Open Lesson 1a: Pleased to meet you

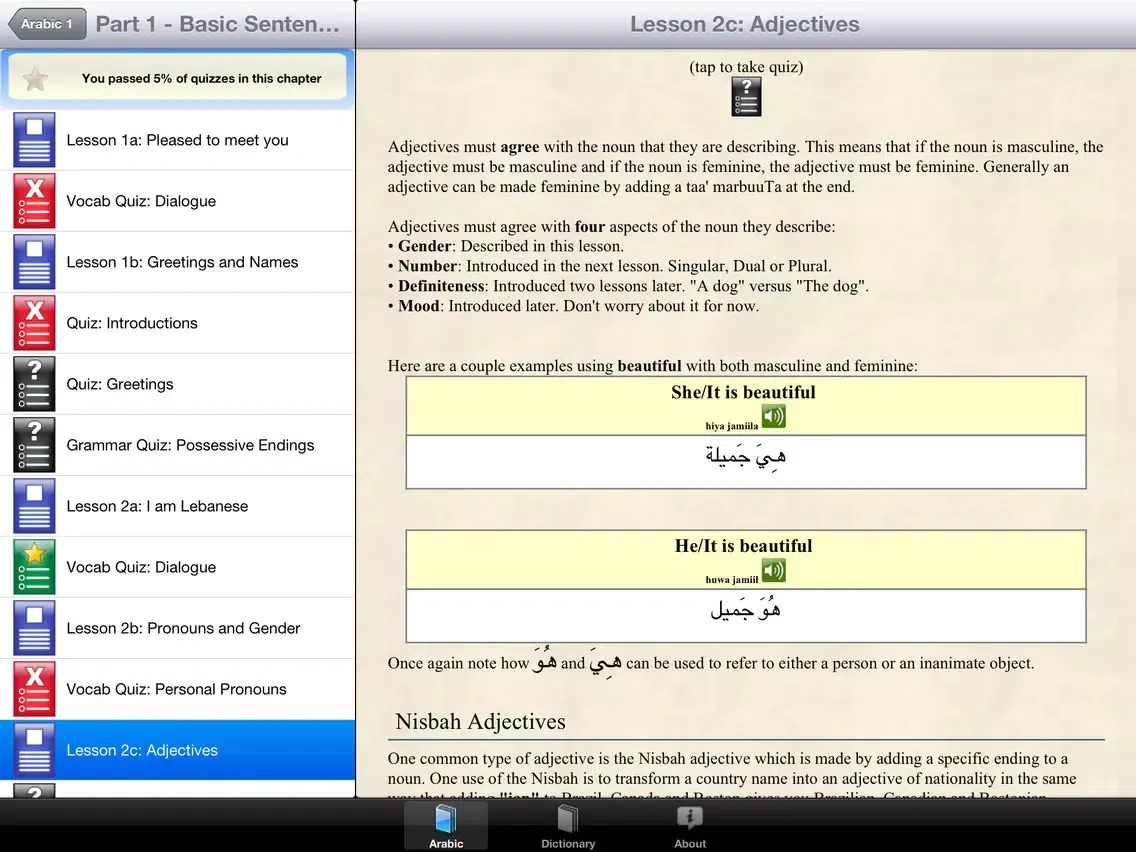pyautogui.click(x=178, y=140)
